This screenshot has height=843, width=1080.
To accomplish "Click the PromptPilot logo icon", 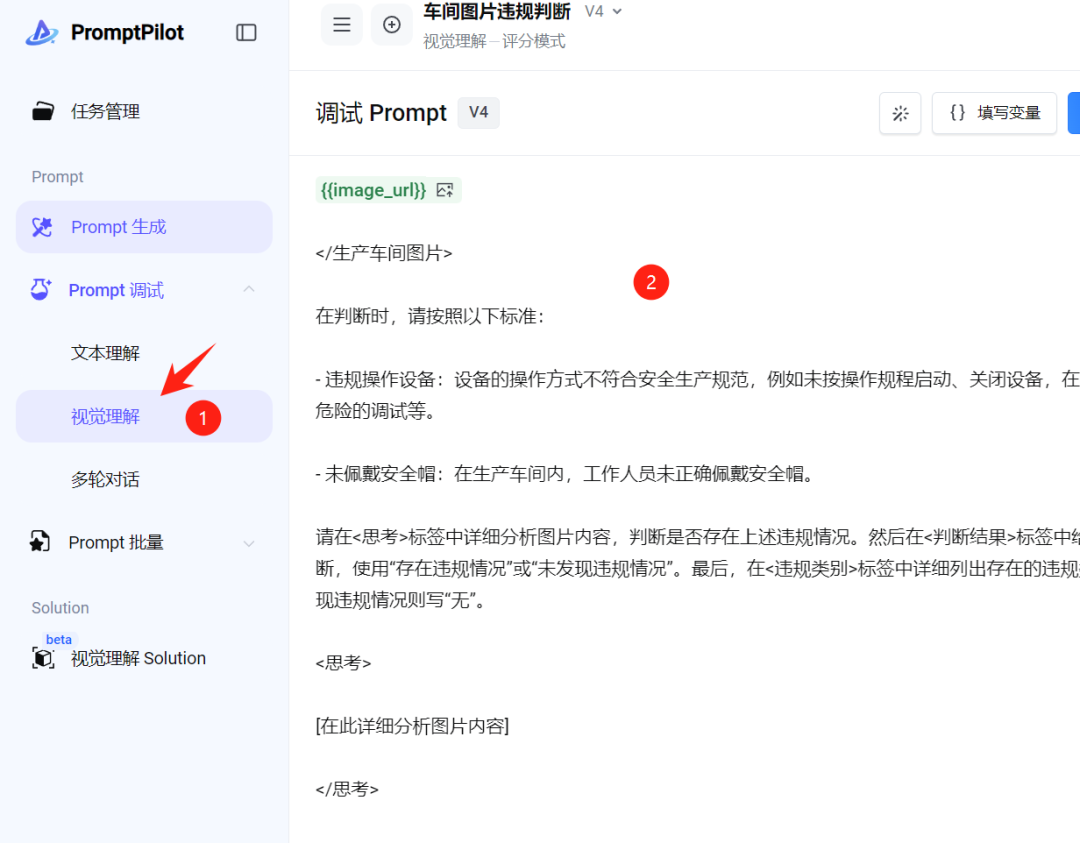I will tap(42, 32).
